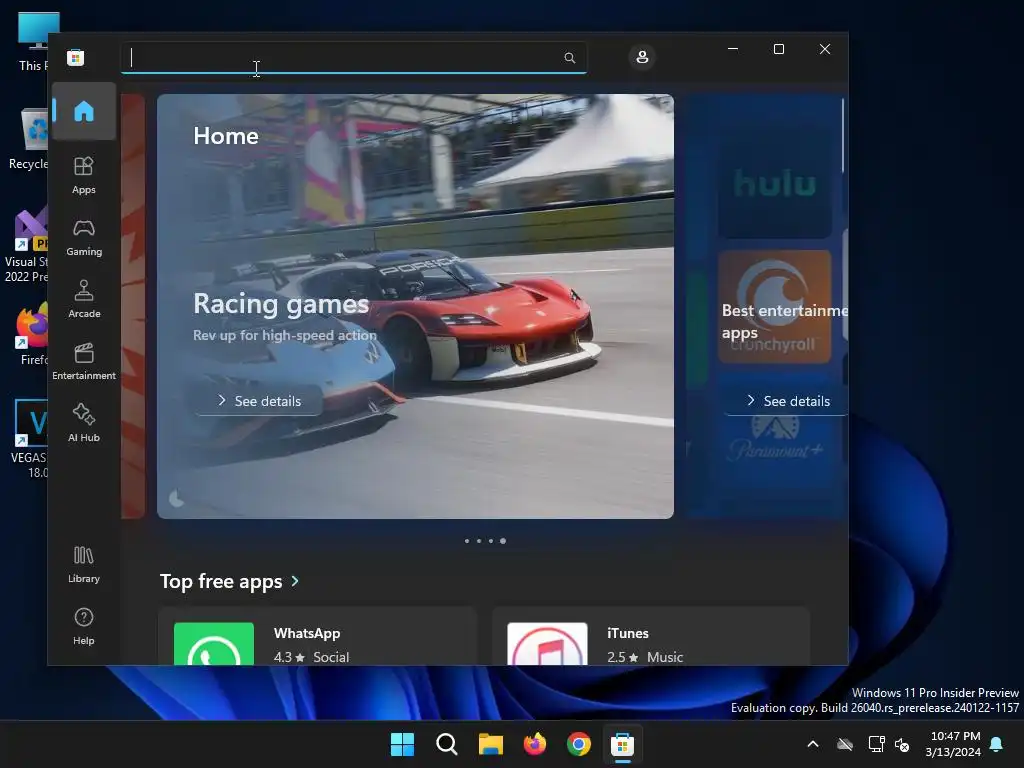Click the Store window vertical scrollbar
Image resolution: width=1024 pixels, height=768 pixels.
click(x=842, y=135)
